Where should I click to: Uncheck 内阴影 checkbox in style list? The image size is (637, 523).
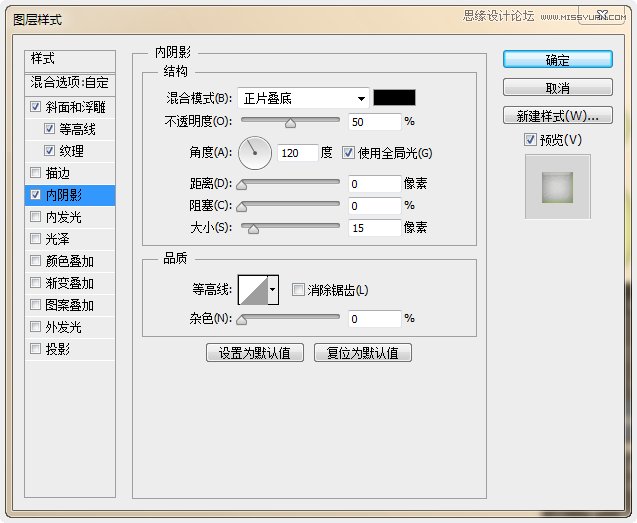coord(36,195)
